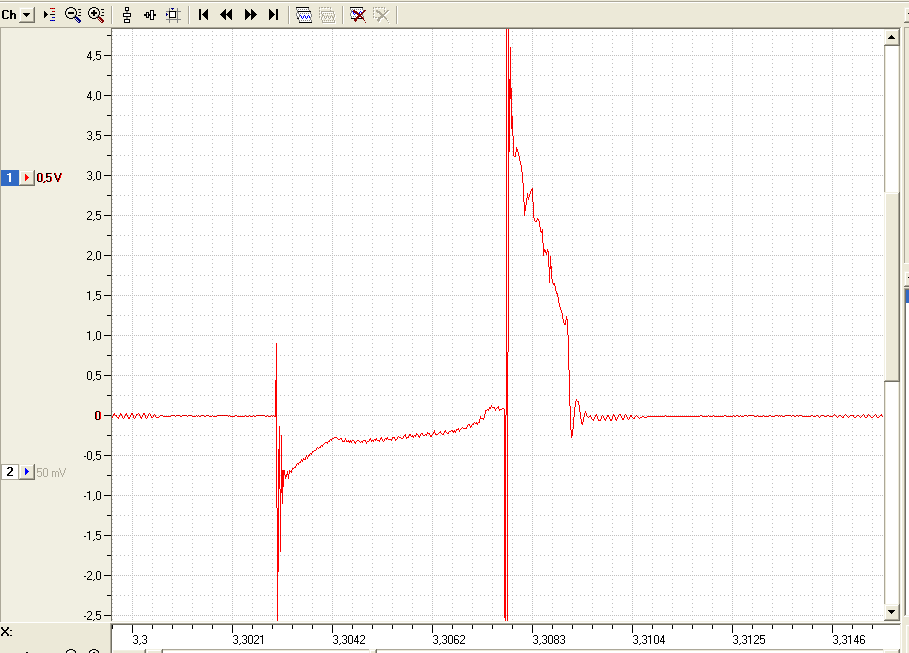The width and height of the screenshot is (909, 653).
Task: Click the 3,3083 time axis label
Action: (549, 640)
